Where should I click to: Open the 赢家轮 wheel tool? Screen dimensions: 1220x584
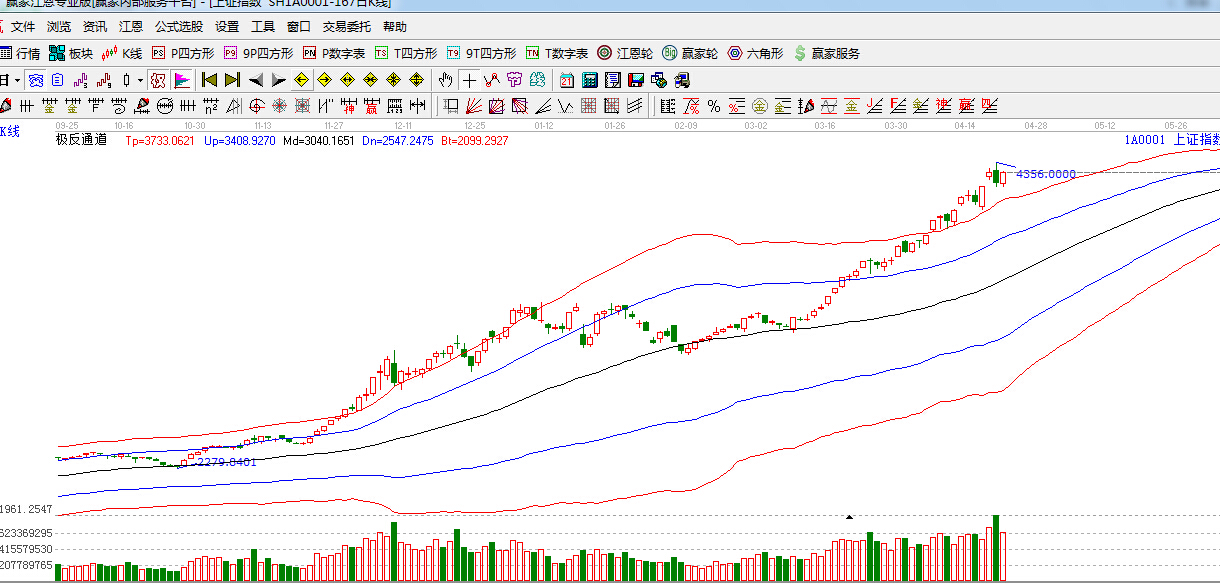click(692, 53)
